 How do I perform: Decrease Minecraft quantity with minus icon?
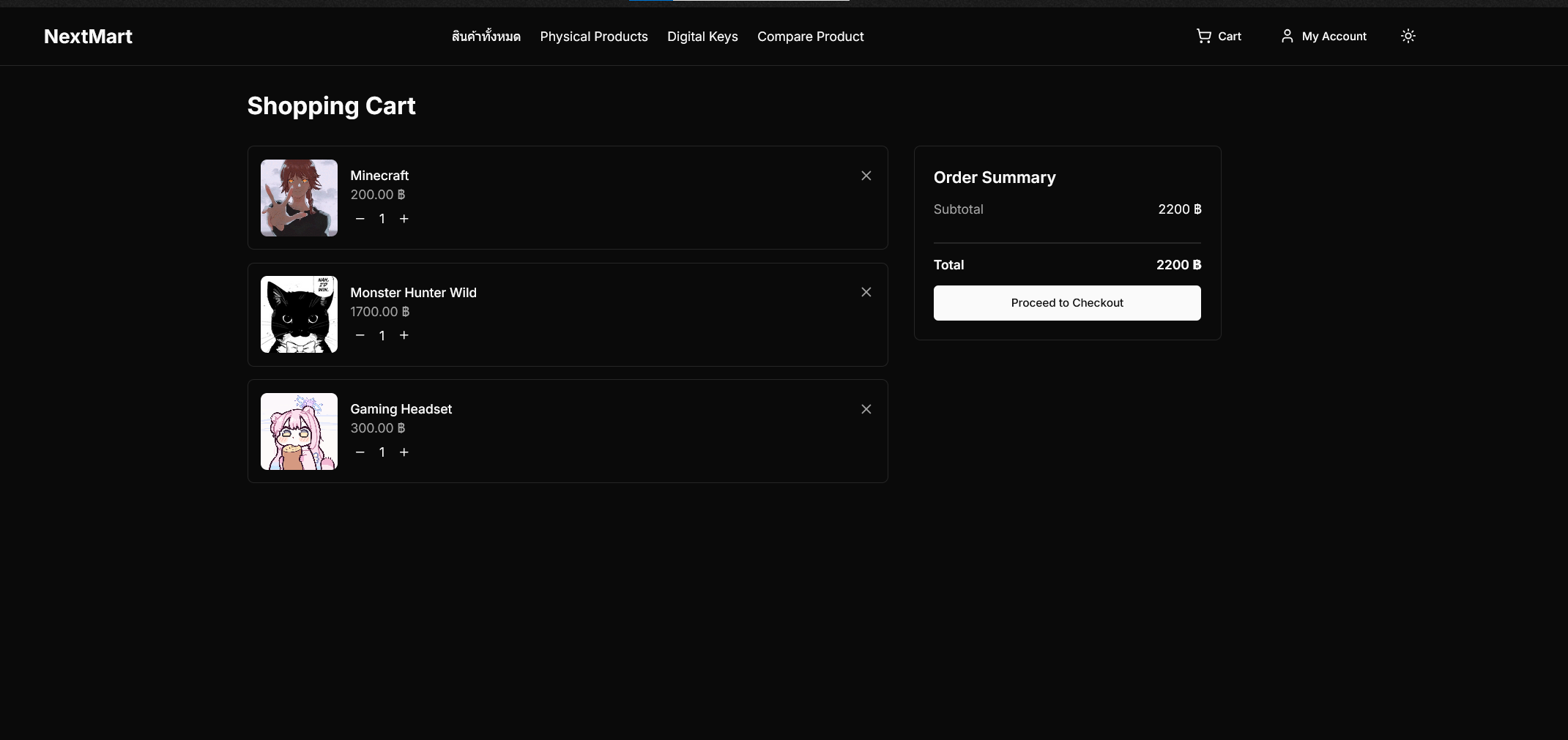pos(360,219)
